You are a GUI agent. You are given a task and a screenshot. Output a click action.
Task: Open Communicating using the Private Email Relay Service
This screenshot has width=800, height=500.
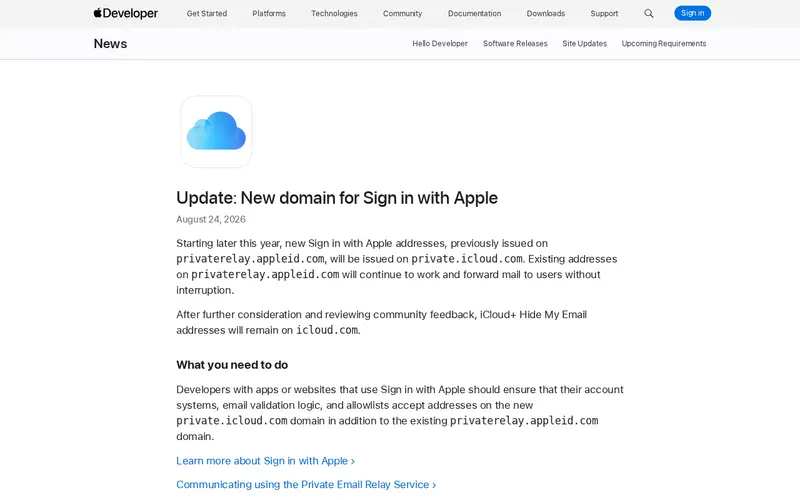point(306,484)
